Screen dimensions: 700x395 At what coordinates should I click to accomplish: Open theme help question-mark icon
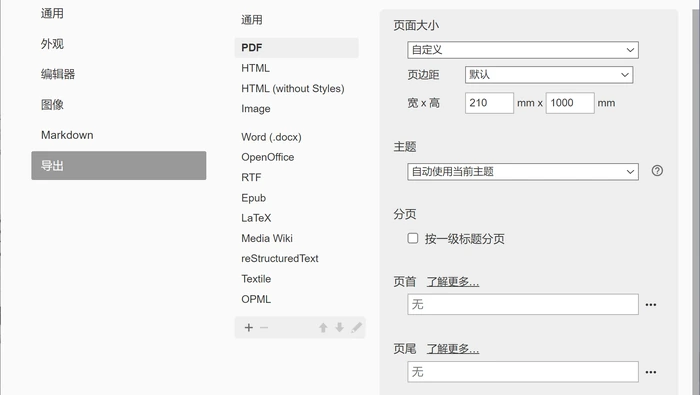(657, 170)
